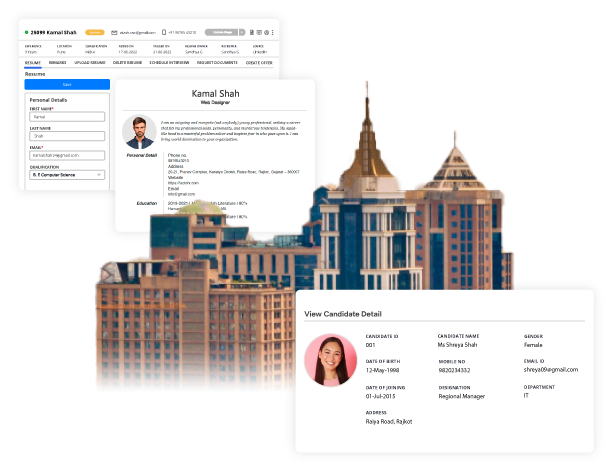Click the Email input field in Personal Details

pos(66,155)
